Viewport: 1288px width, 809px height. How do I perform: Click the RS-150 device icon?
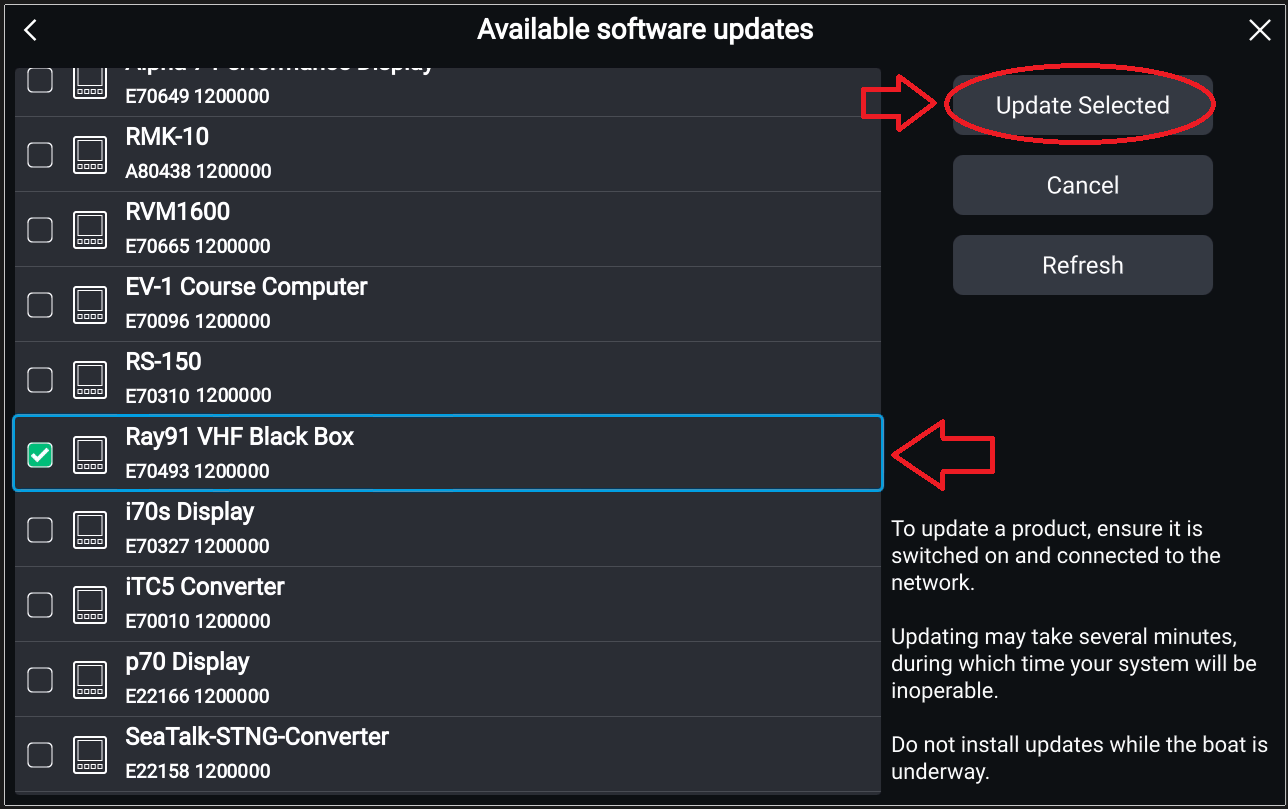coord(90,380)
